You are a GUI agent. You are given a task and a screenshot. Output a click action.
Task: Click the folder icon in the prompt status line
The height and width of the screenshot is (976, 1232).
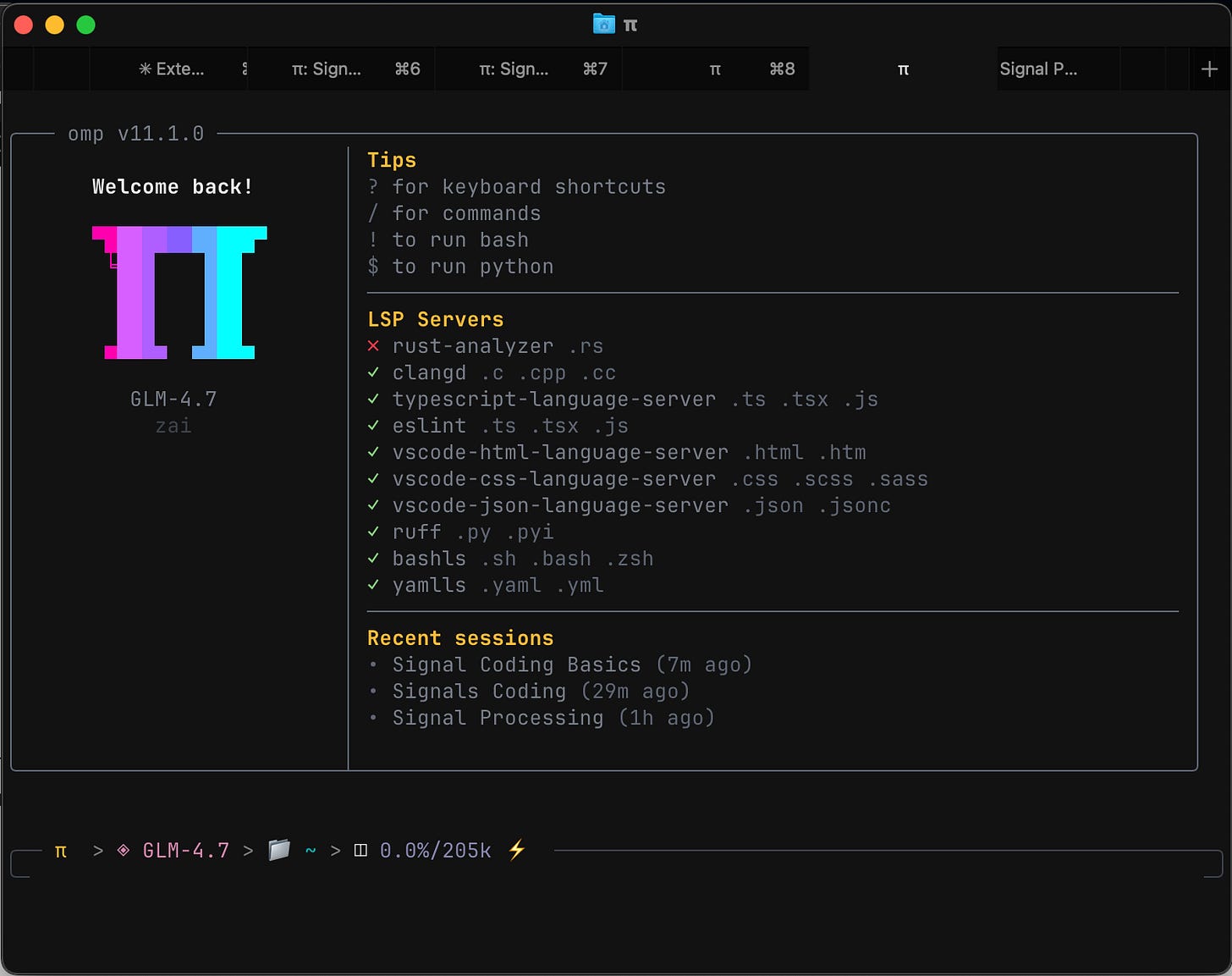pyautogui.click(x=279, y=850)
